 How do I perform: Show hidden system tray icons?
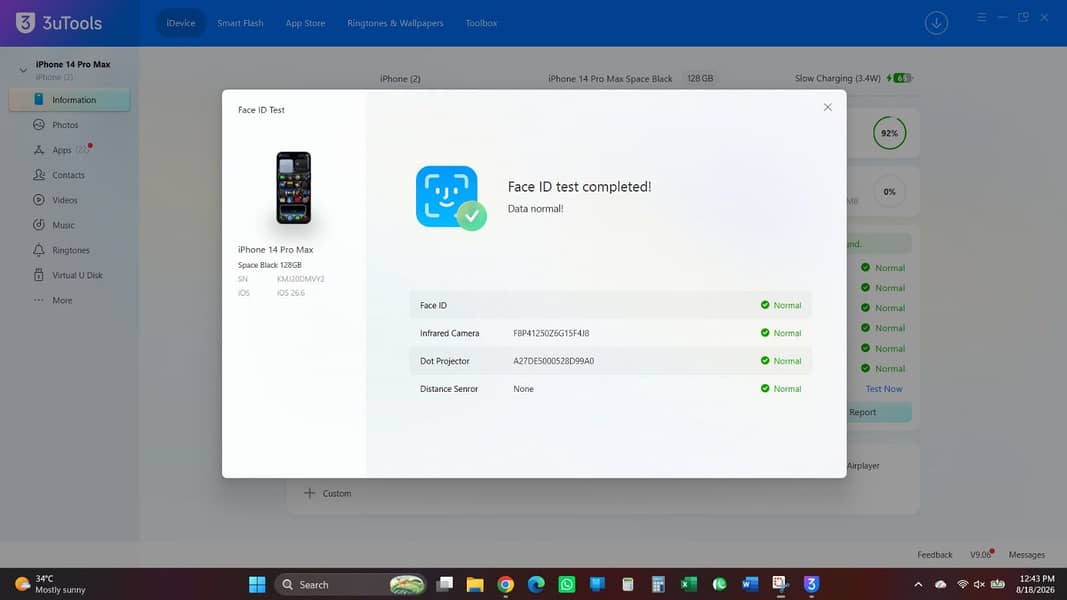(918, 584)
